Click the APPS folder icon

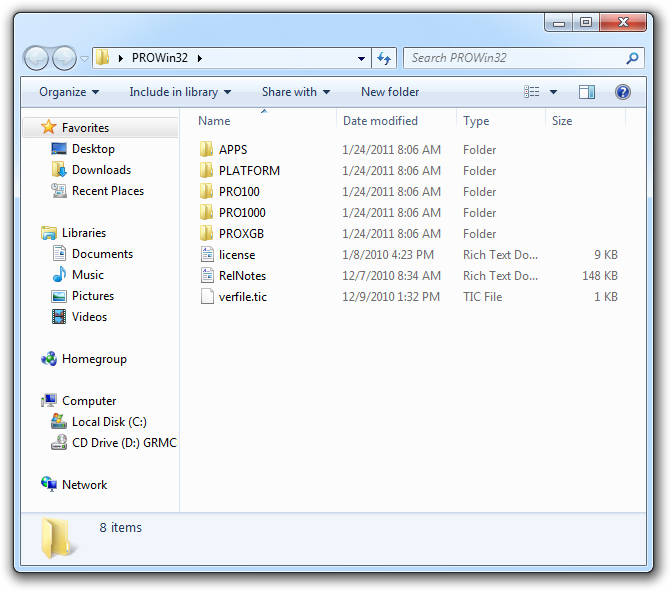[207, 149]
